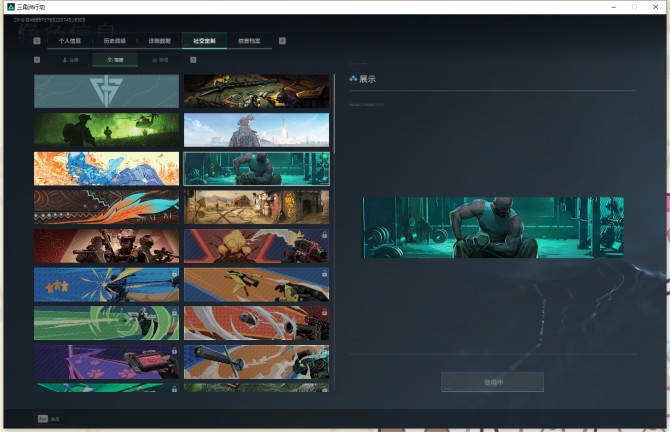Select the green night-vision soldiers namecard
Viewport: 670px width, 432px height.
[x=106, y=130]
